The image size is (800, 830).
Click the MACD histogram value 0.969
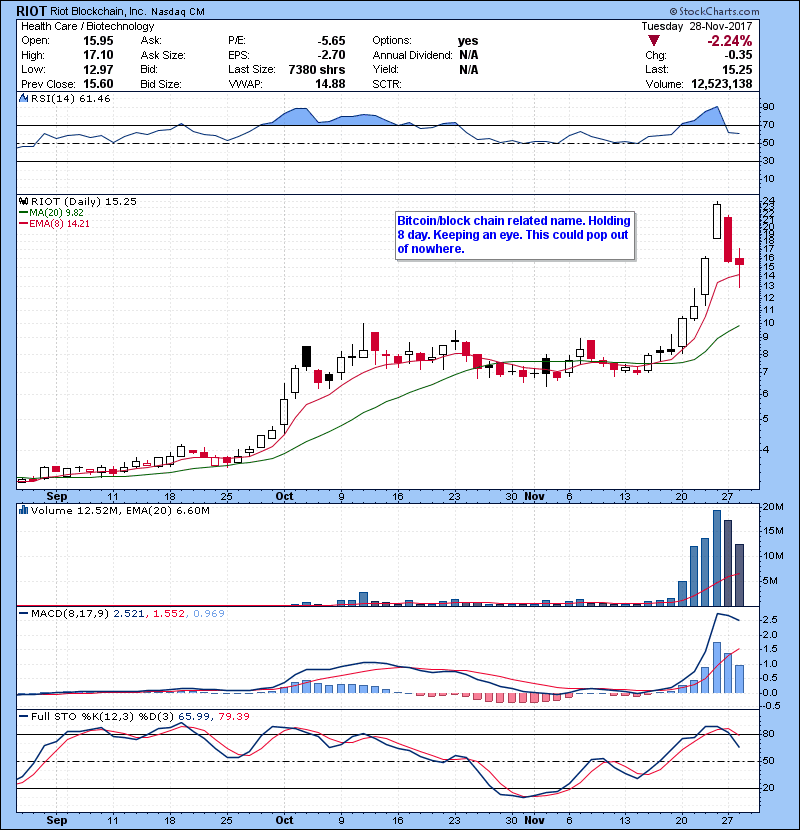209,614
